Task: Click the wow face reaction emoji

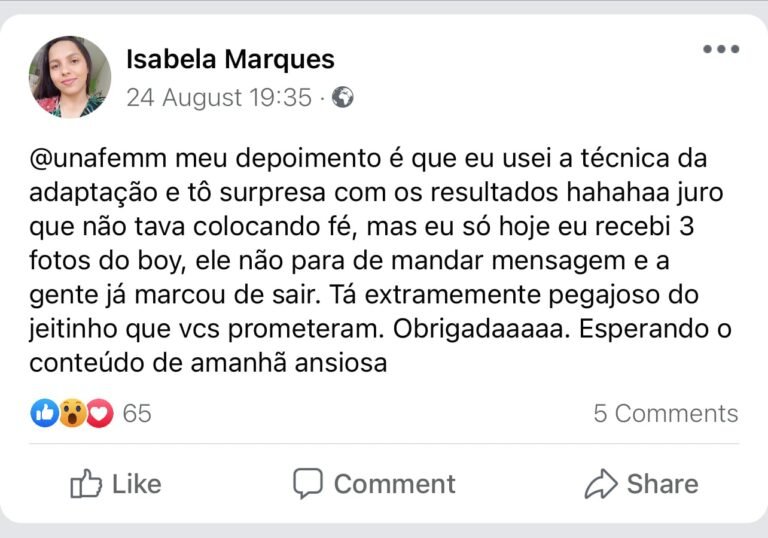Action: (x=72, y=413)
